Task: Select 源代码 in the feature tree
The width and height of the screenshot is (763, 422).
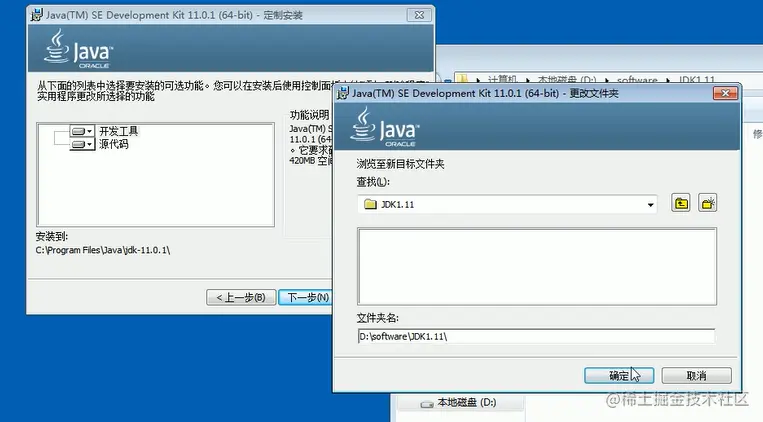Action: [114, 144]
